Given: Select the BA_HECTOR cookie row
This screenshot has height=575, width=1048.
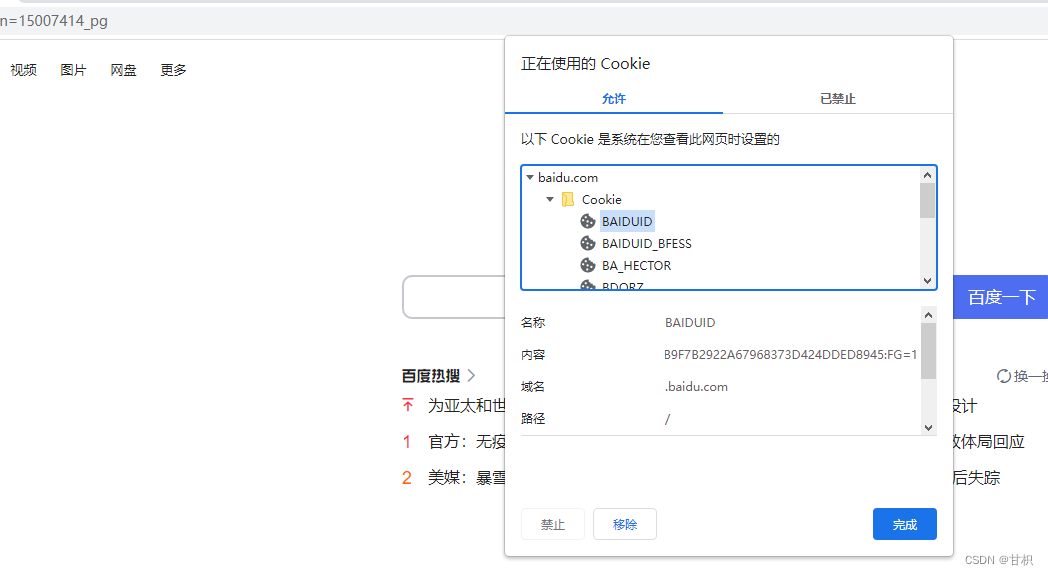Looking at the screenshot, I should (x=636, y=265).
